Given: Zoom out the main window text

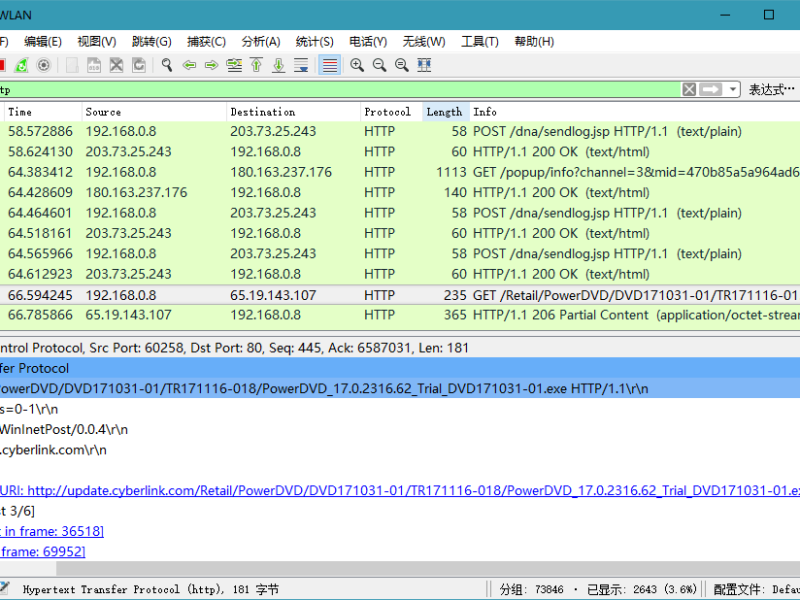Looking at the screenshot, I should [x=379, y=65].
